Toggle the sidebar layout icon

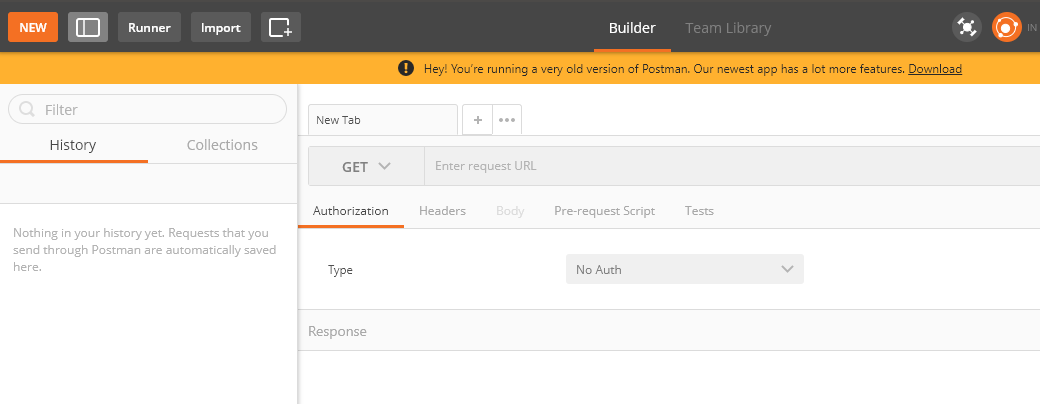[88, 27]
